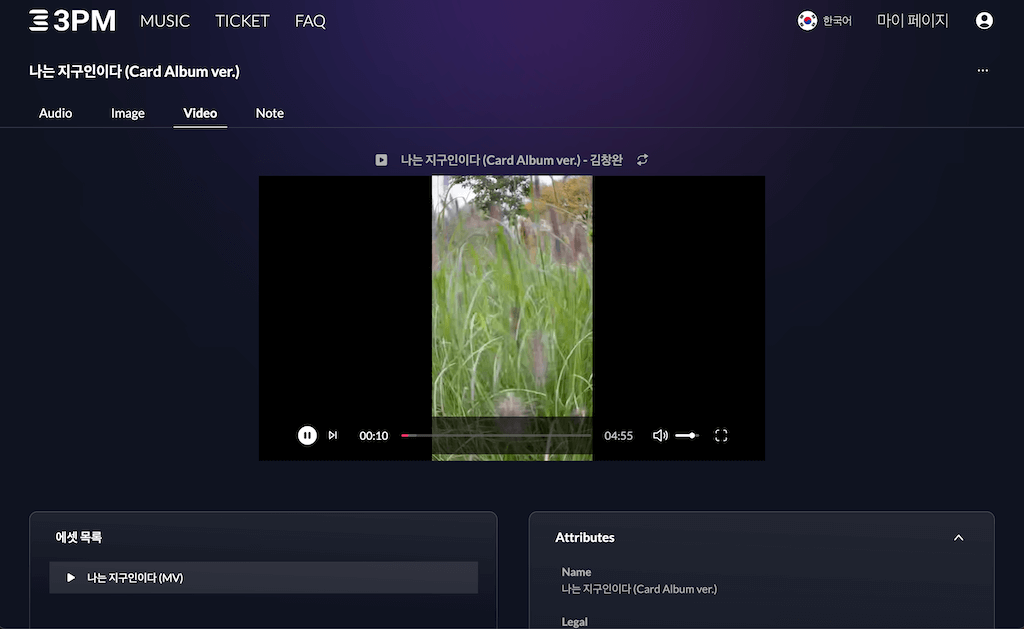Image resolution: width=1024 pixels, height=629 pixels.
Task: Play 나는 지구인이다 (MV) from asset list
Action: tap(71, 578)
